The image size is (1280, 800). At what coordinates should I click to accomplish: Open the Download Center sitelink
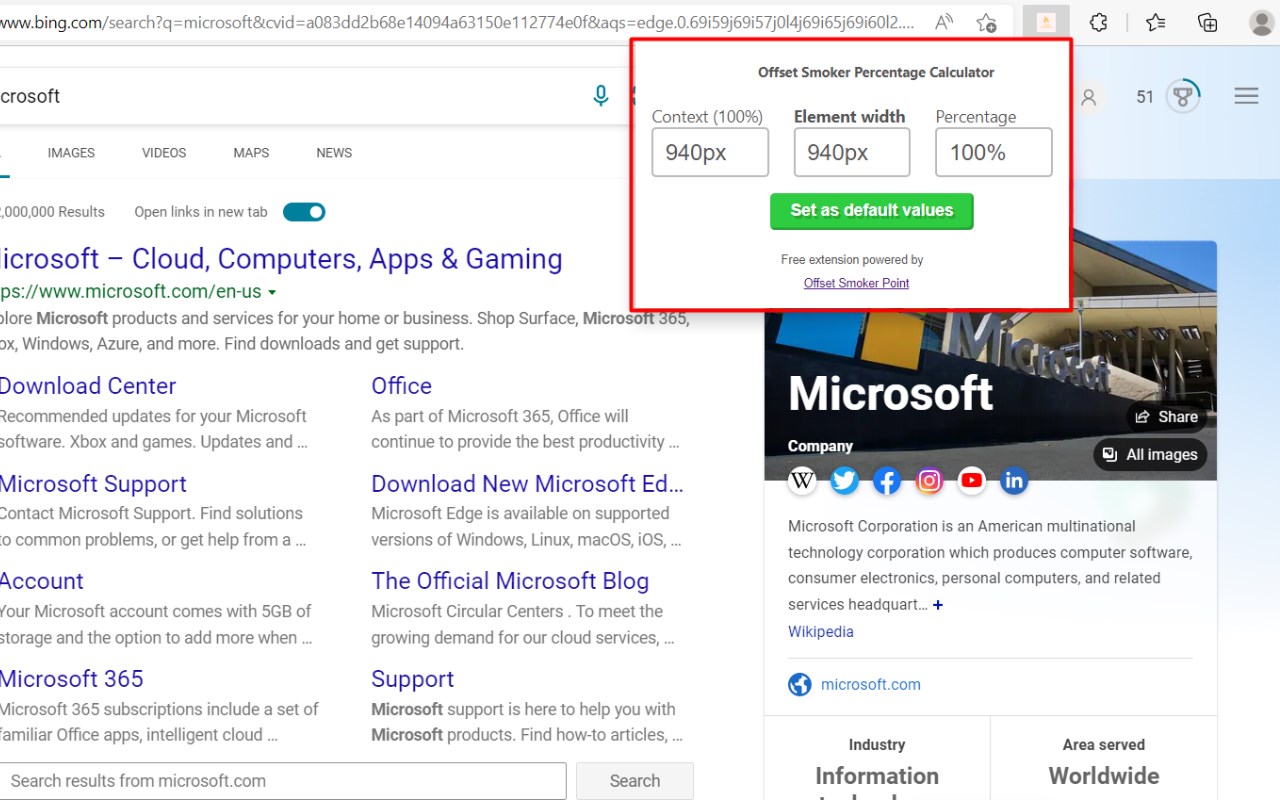[x=87, y=386]
